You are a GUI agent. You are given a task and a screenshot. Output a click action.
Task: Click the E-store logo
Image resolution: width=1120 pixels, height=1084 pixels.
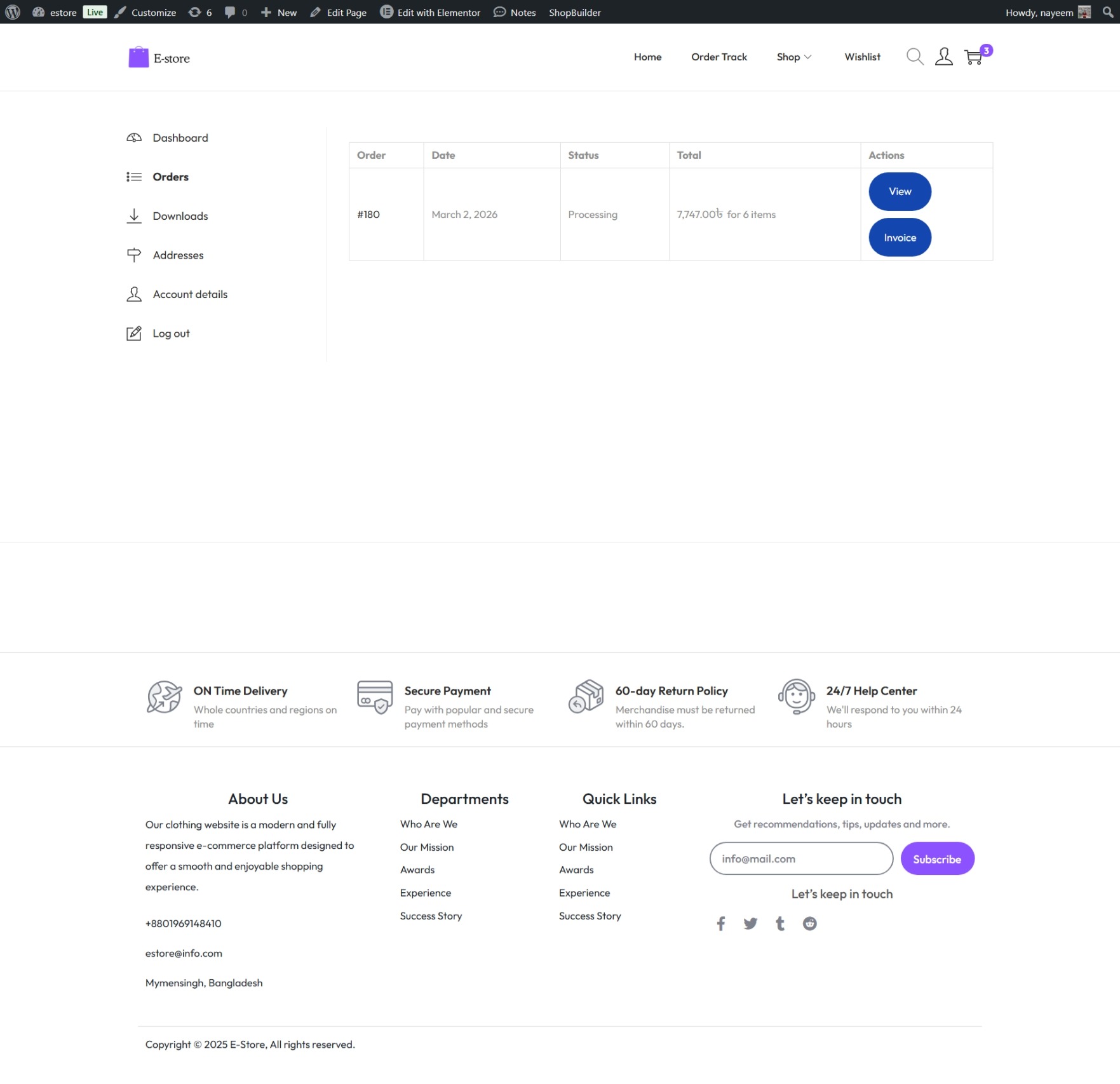tap(159, 58)
